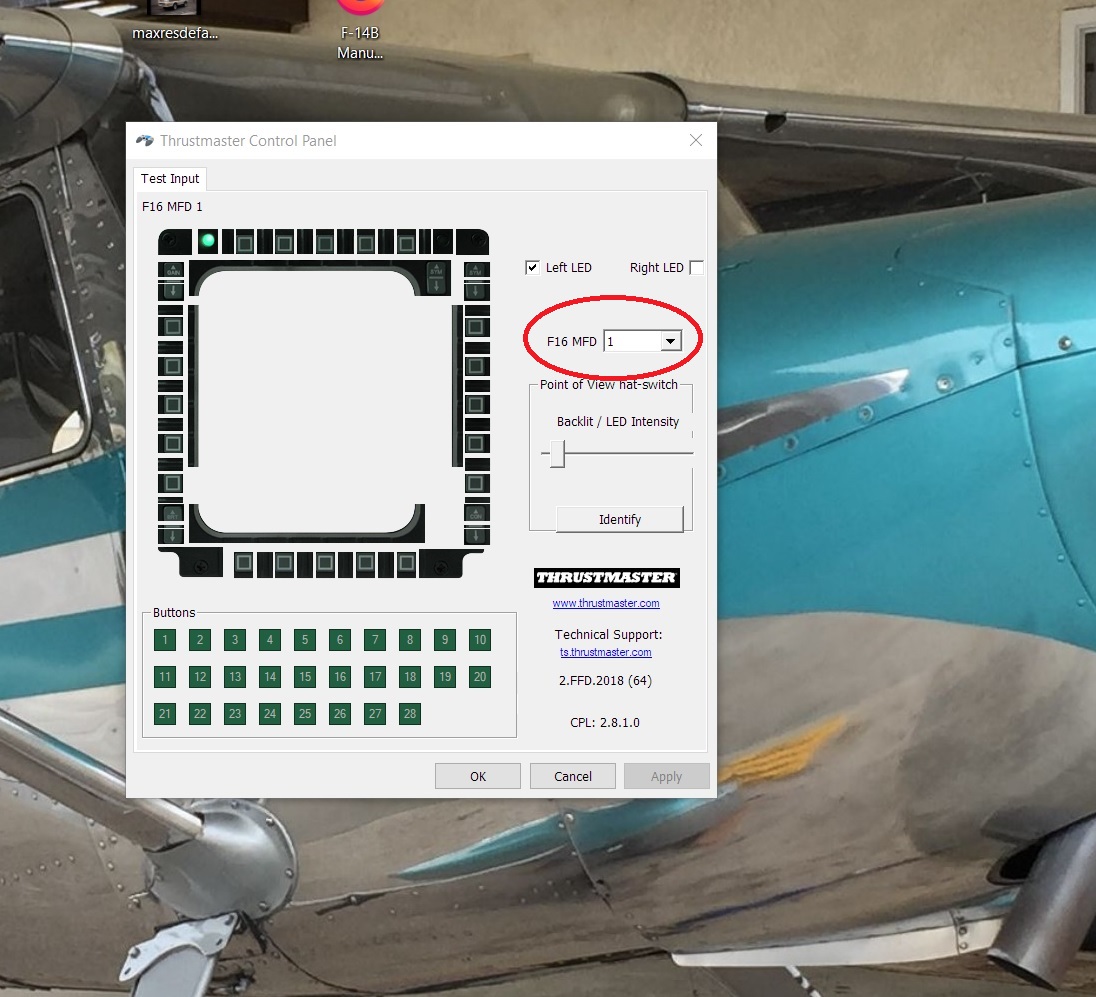Click the 'Point of View hat-switch' label

(609, 385)
